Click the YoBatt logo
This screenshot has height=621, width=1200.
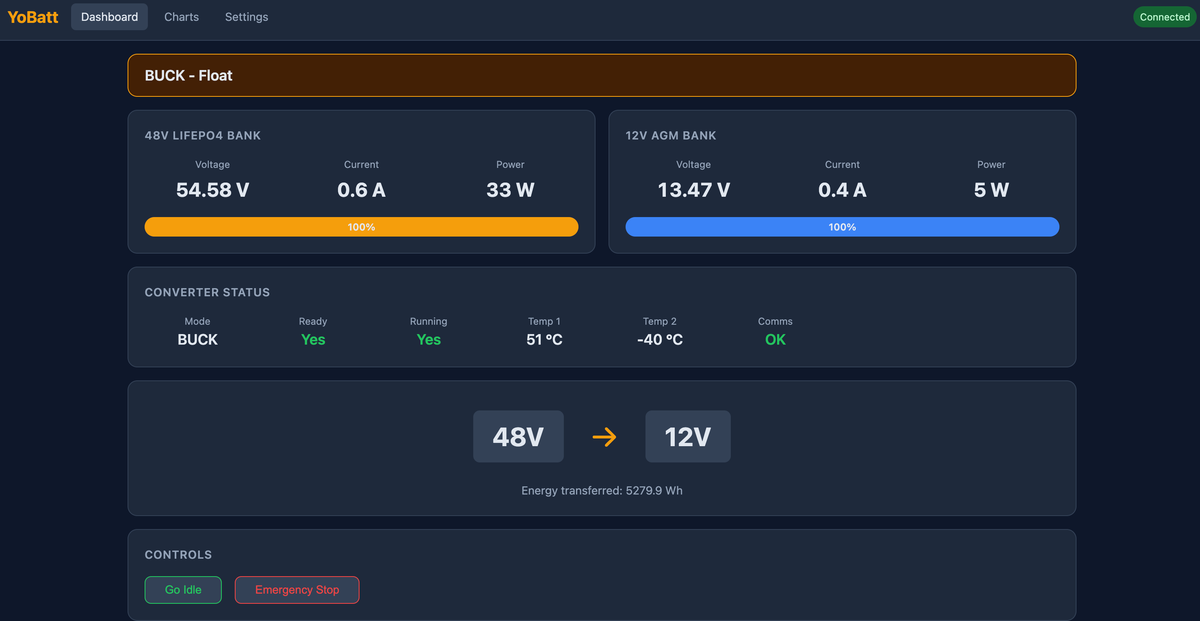(x=33, y=17)
